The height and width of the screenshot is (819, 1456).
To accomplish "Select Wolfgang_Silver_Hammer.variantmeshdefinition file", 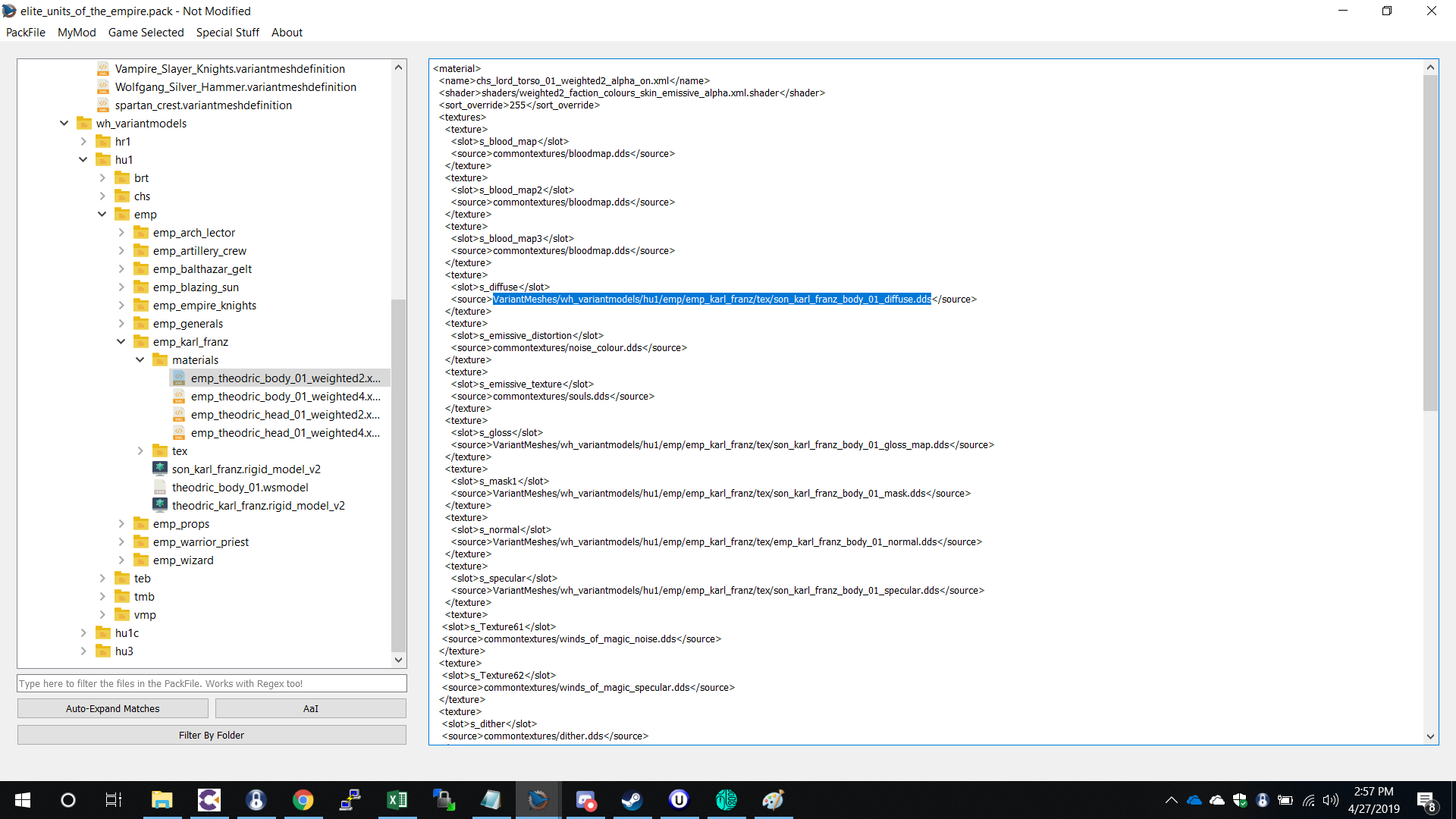I will (x=235, y=86).
